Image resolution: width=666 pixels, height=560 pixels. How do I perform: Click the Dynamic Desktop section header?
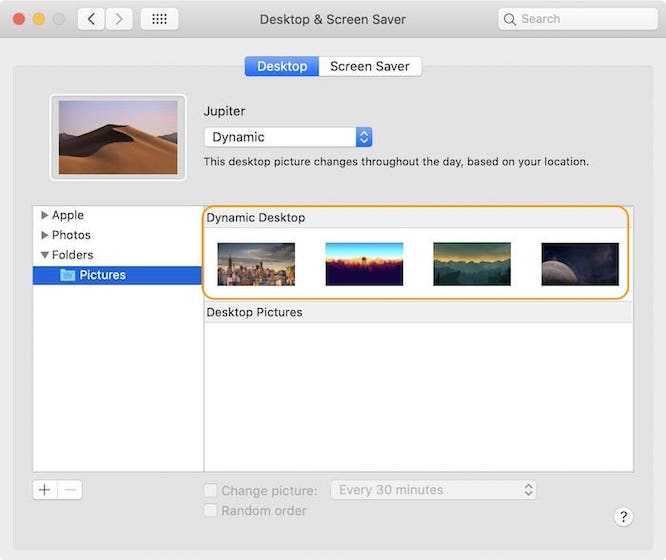click(416, 218)
